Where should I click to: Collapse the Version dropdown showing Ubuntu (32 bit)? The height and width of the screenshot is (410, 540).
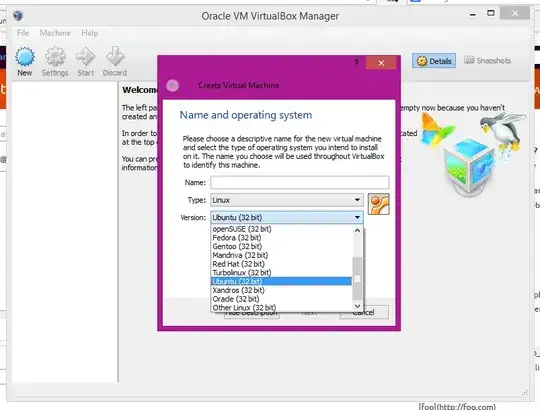pos(287,218)
